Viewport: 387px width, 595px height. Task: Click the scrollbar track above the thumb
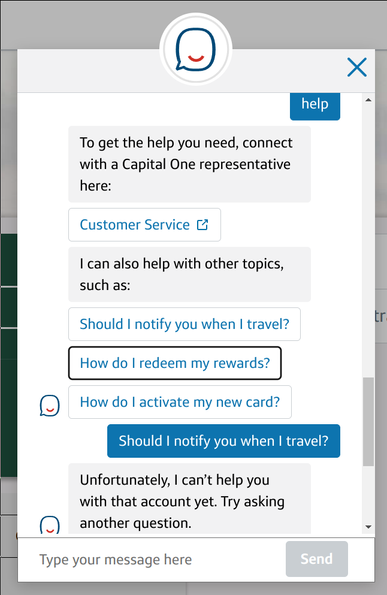point(368,241)
